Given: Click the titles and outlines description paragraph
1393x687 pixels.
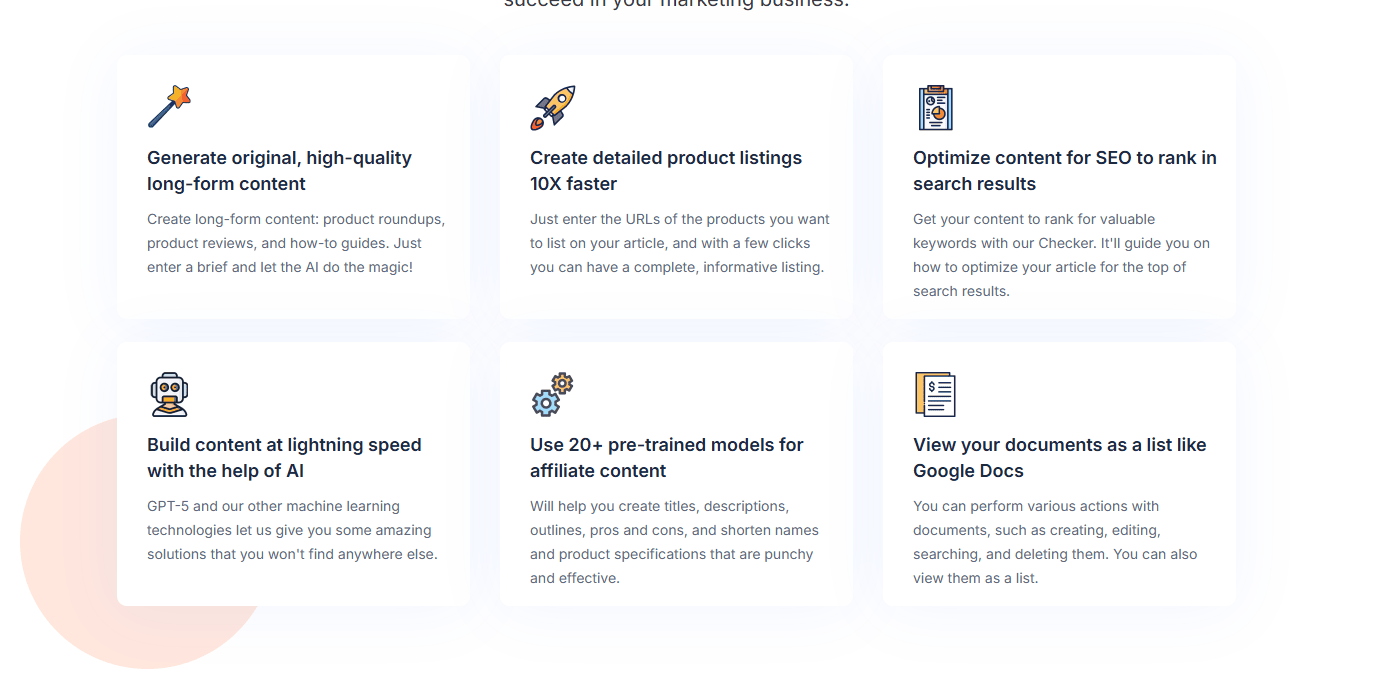Looking at the screenshot, I should point(674,542).
